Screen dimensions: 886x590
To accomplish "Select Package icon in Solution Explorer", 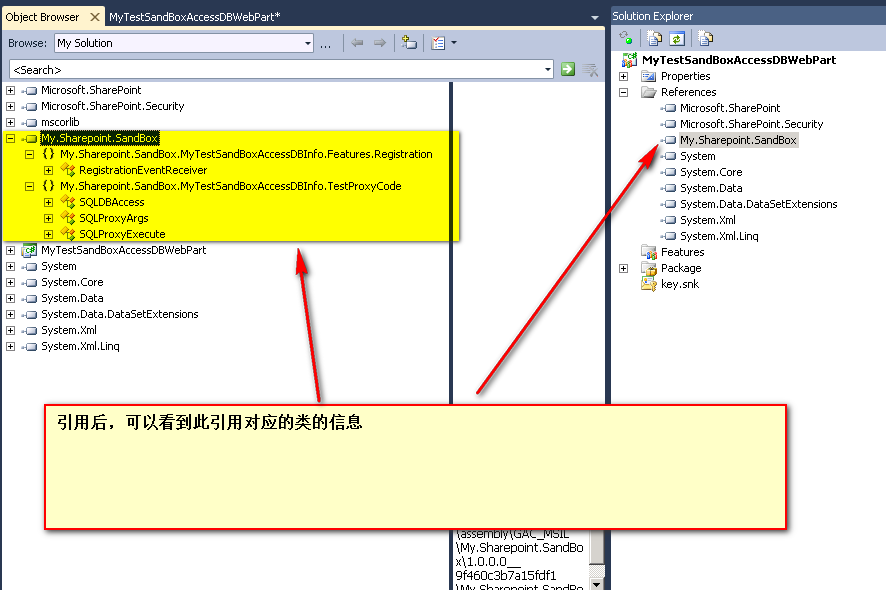I will [x=649, y=268].
